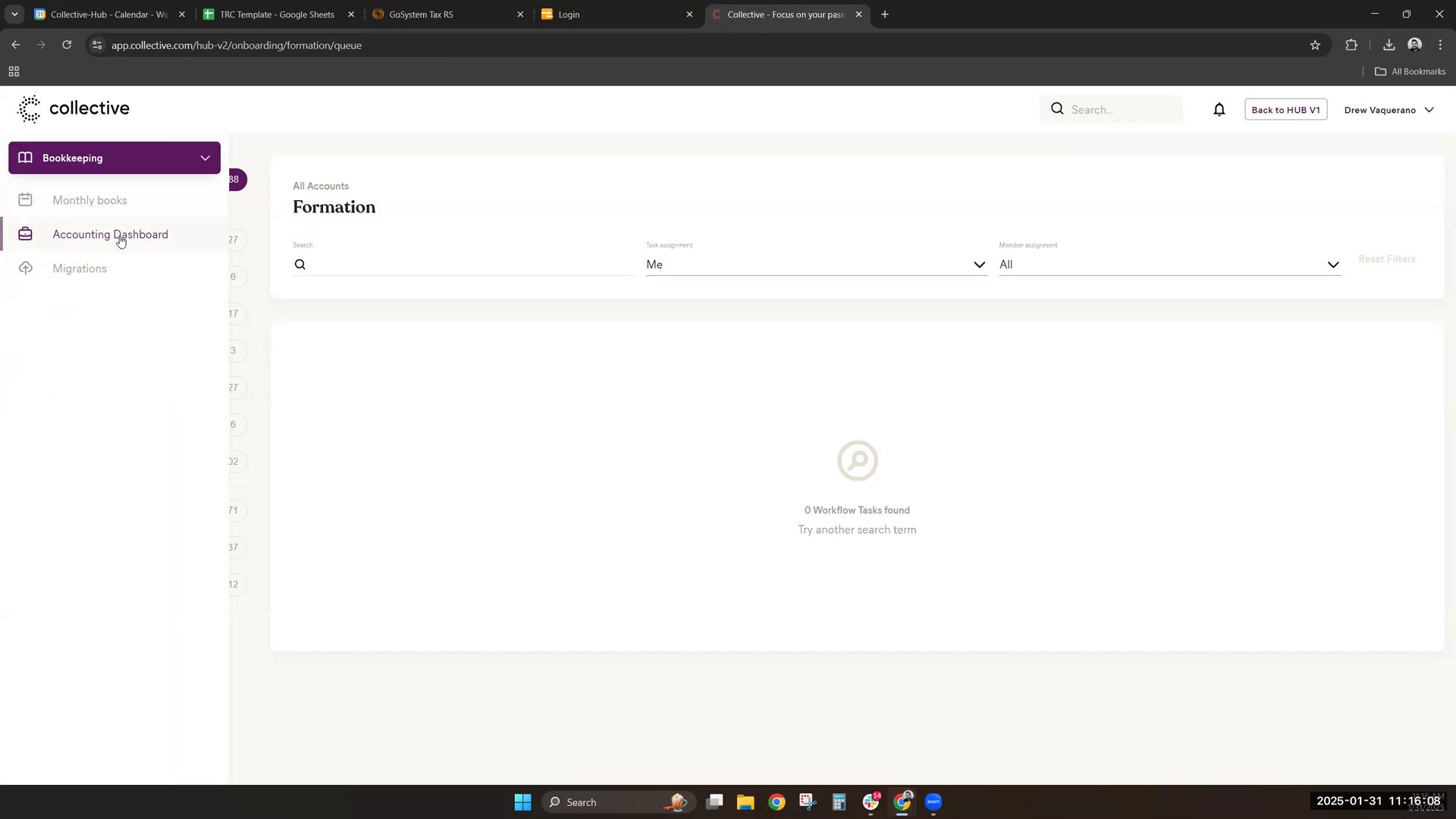This screenshot has height=819, width=1456.
Task: Expand the Task assignment dropdown
Action: (x=816, y=265)
